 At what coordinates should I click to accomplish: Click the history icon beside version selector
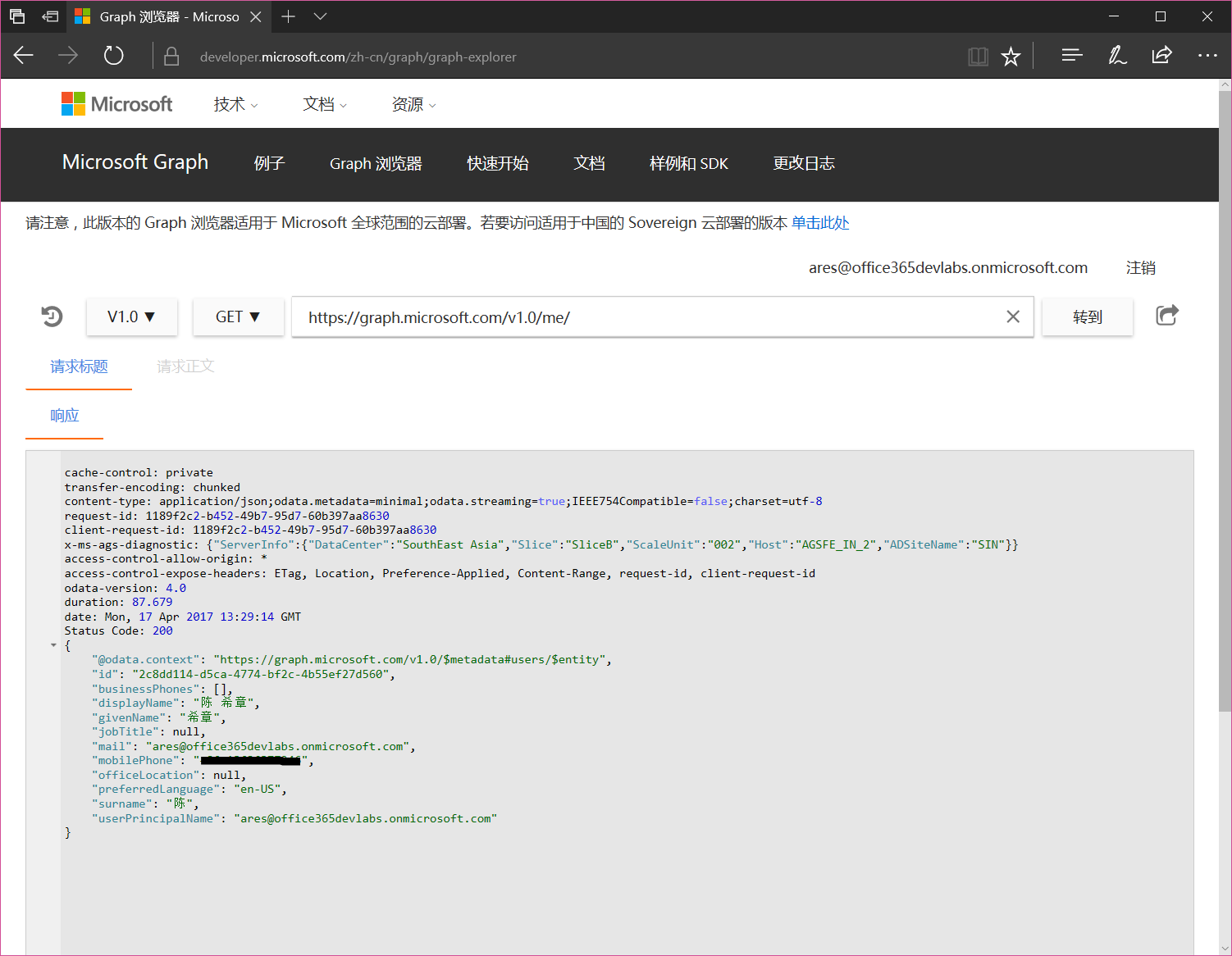[52, 316]
